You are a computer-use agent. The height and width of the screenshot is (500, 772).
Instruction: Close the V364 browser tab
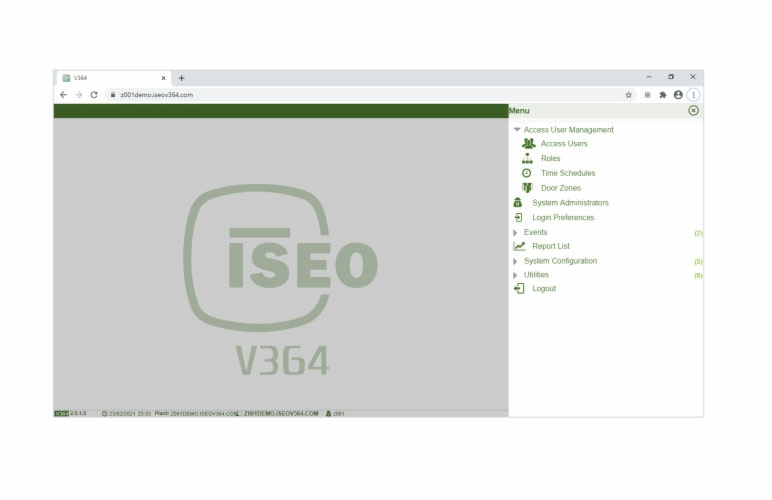pyautogui.click(x=163, y=78)
